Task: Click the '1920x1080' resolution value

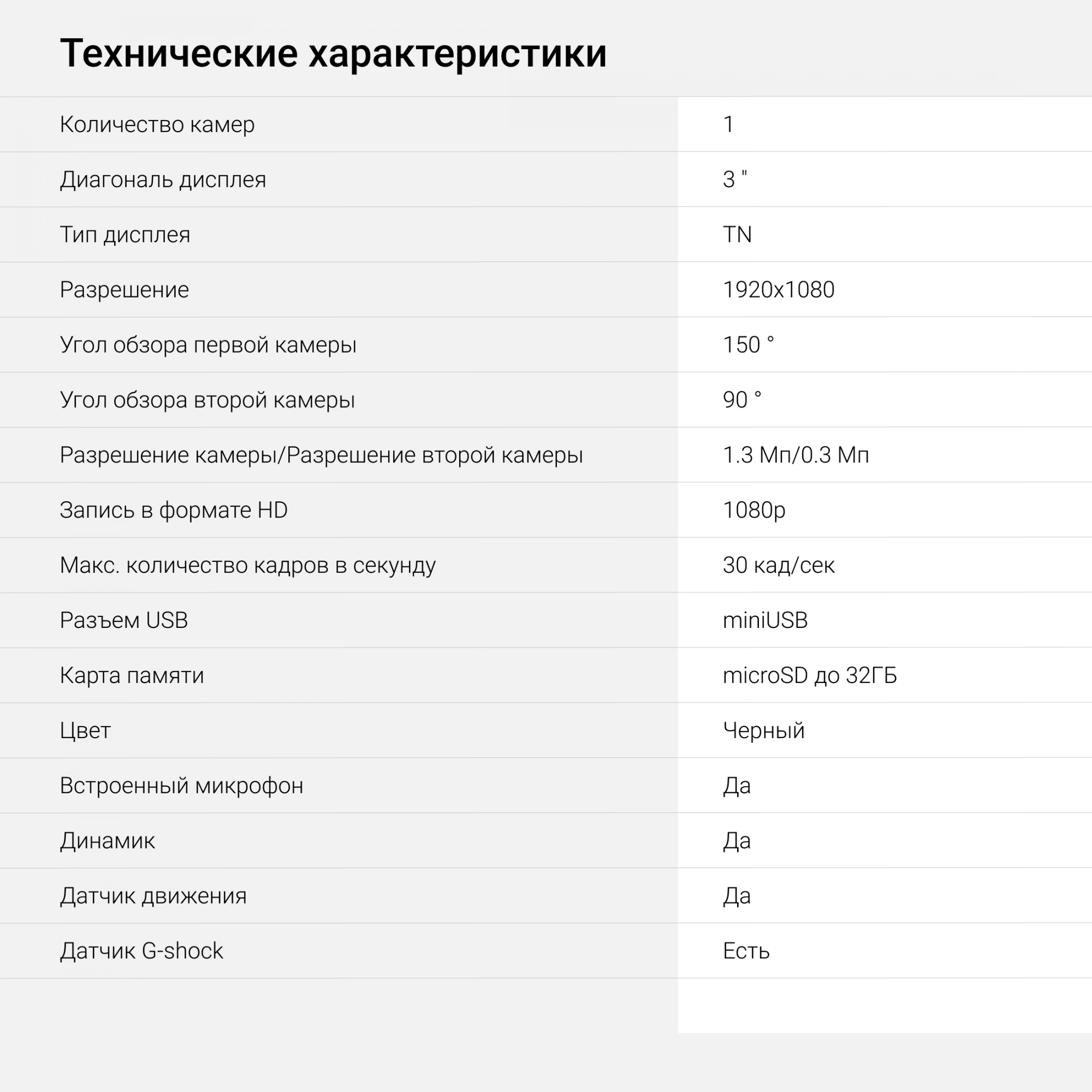Action: (x=778, y=289)
